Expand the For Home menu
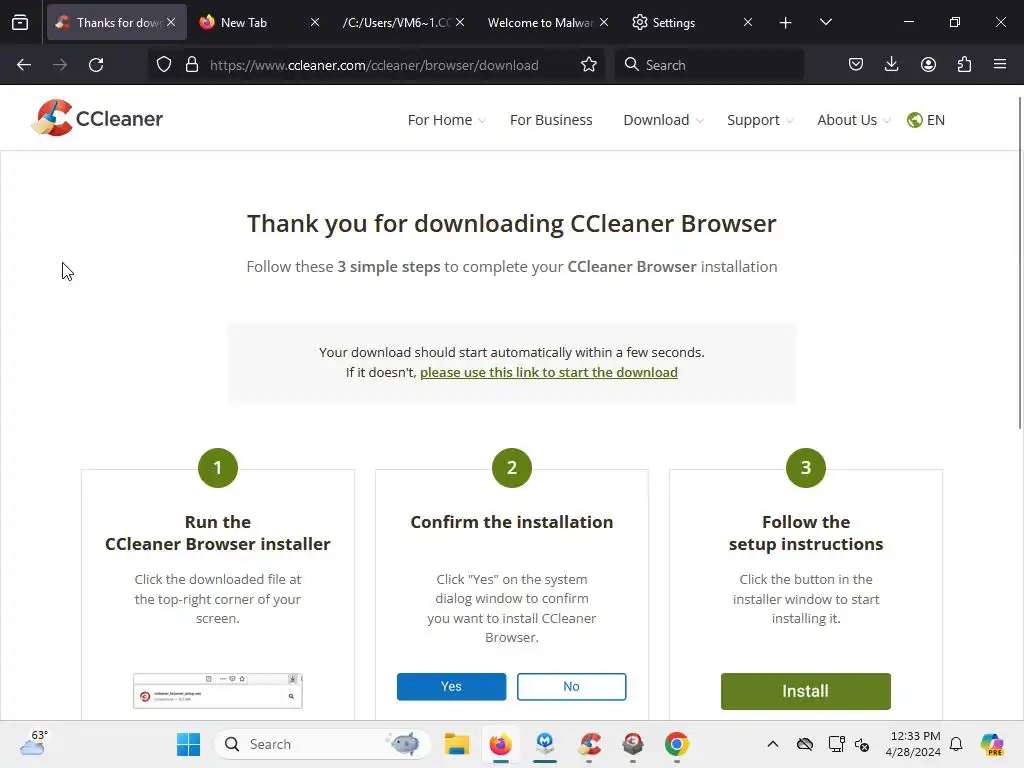Viewport: 1024px width, 768px height. click(447, 120)
